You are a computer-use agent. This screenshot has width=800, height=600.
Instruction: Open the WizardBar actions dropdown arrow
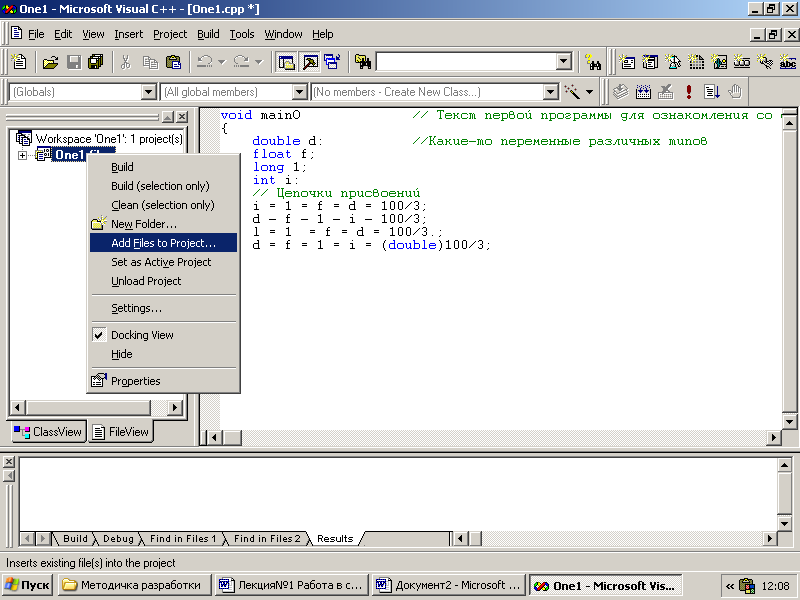point(589,92)
